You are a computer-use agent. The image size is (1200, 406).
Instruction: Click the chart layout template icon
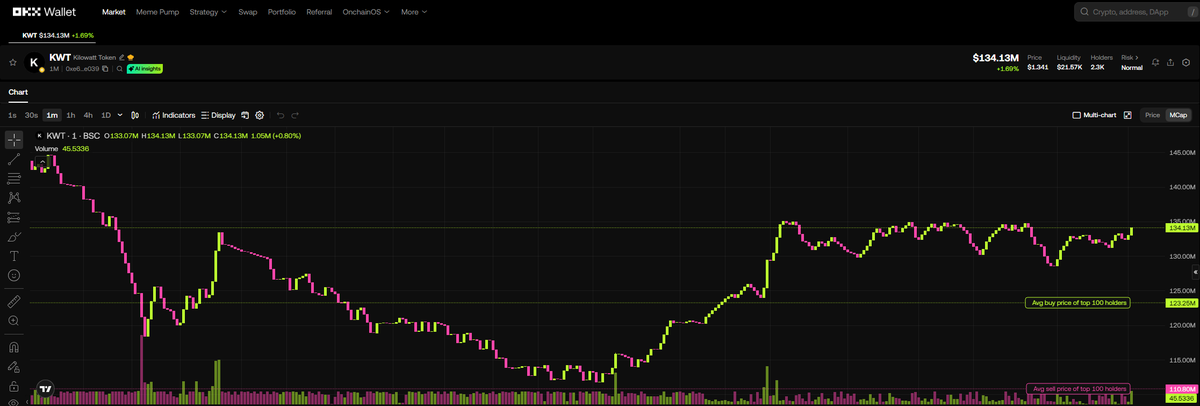(x=245, y=115)
